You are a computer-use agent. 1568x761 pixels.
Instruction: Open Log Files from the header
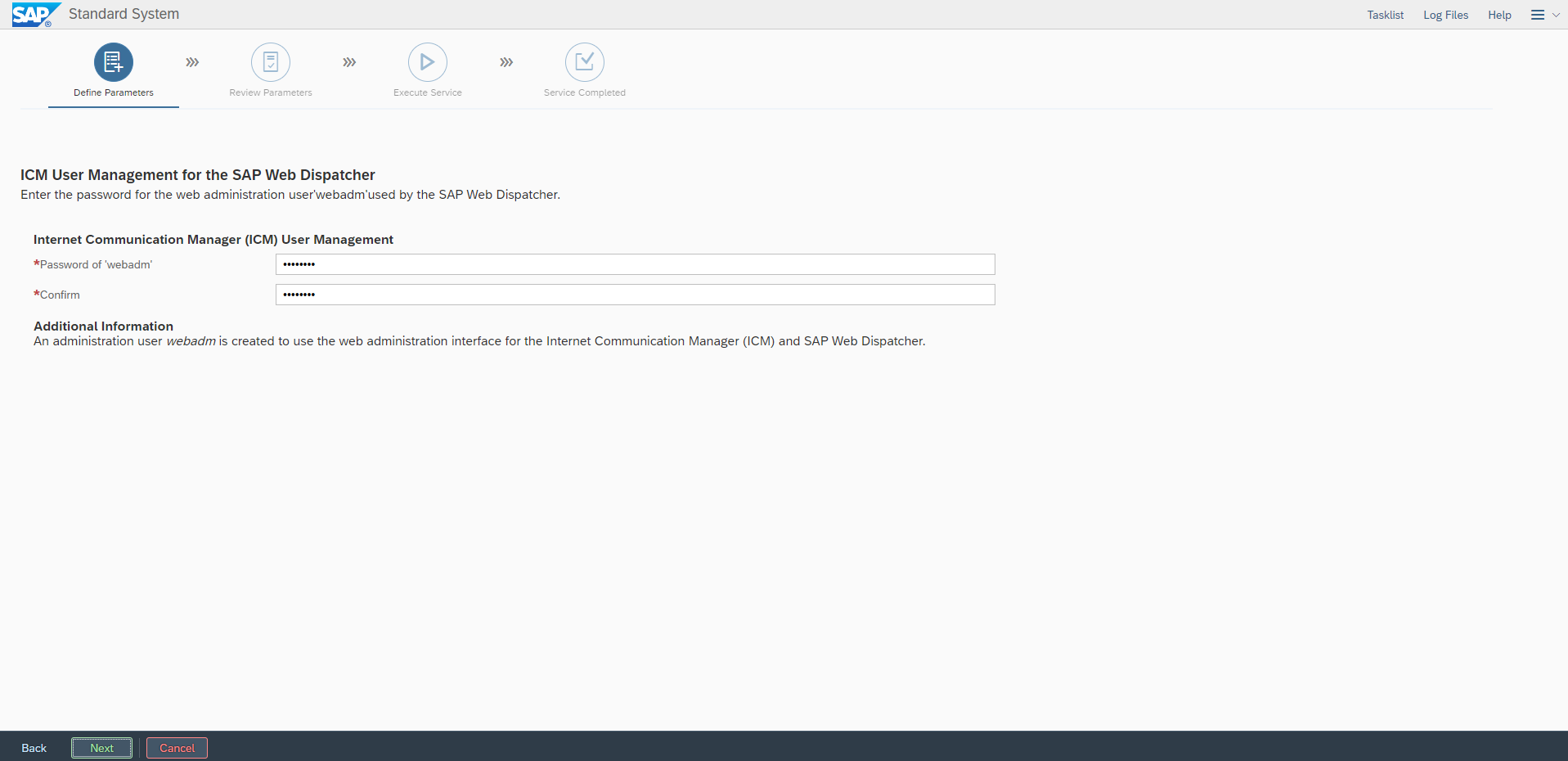tap(1445, 15)
